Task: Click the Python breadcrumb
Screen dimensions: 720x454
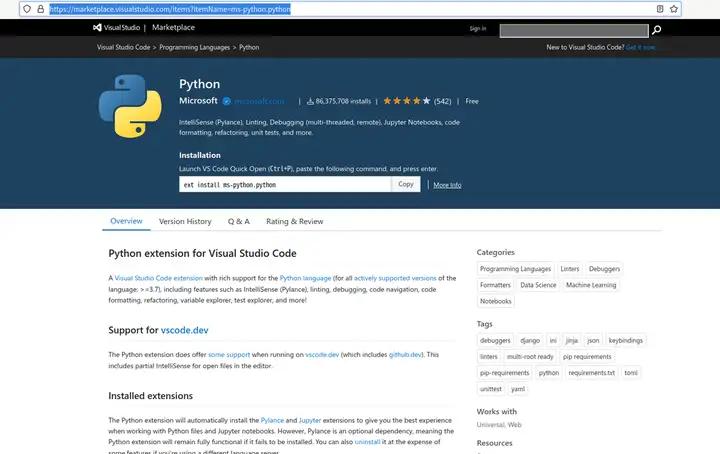Action: click(x=249, y=47)
